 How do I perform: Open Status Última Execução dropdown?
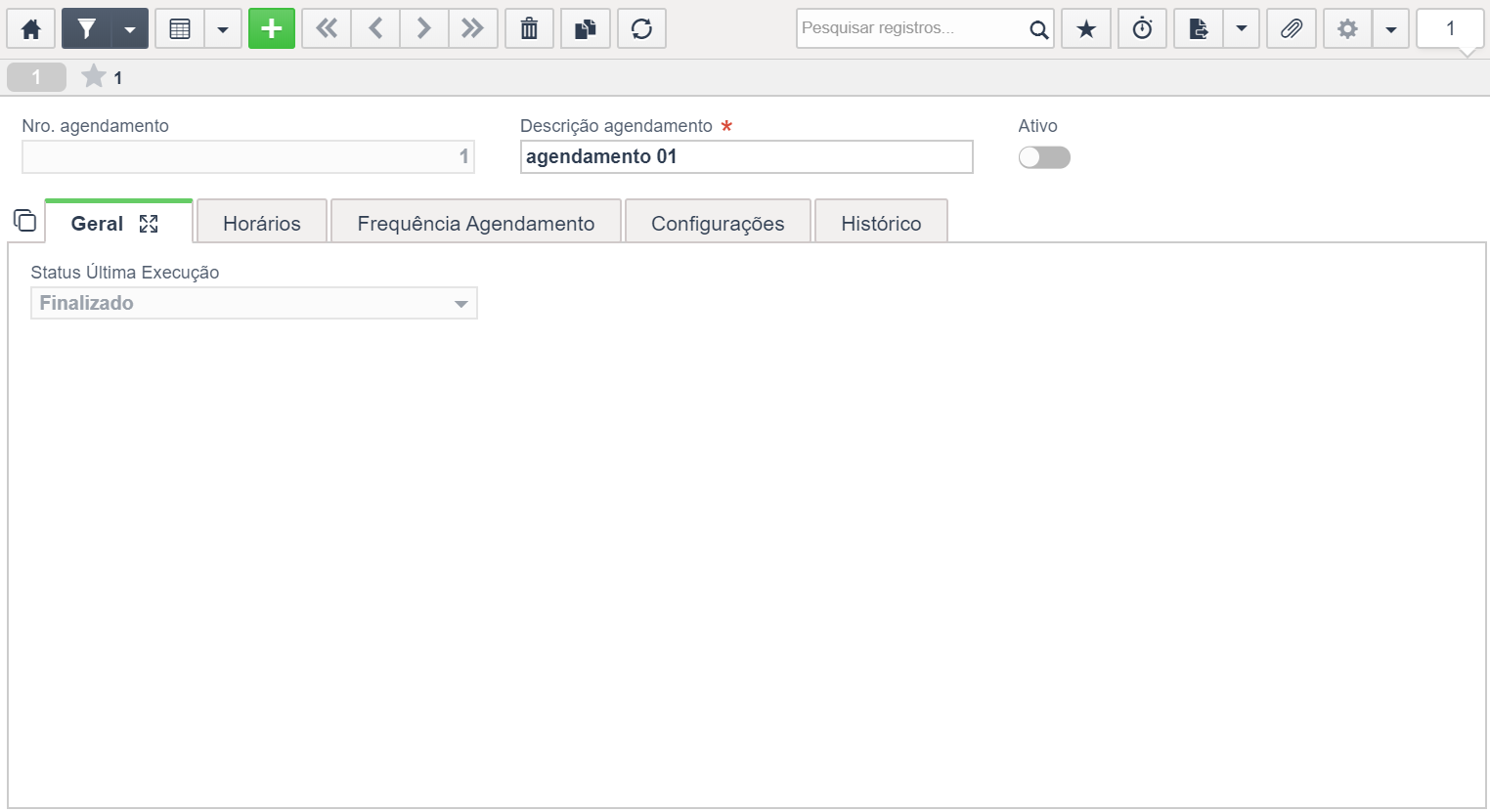254,303
